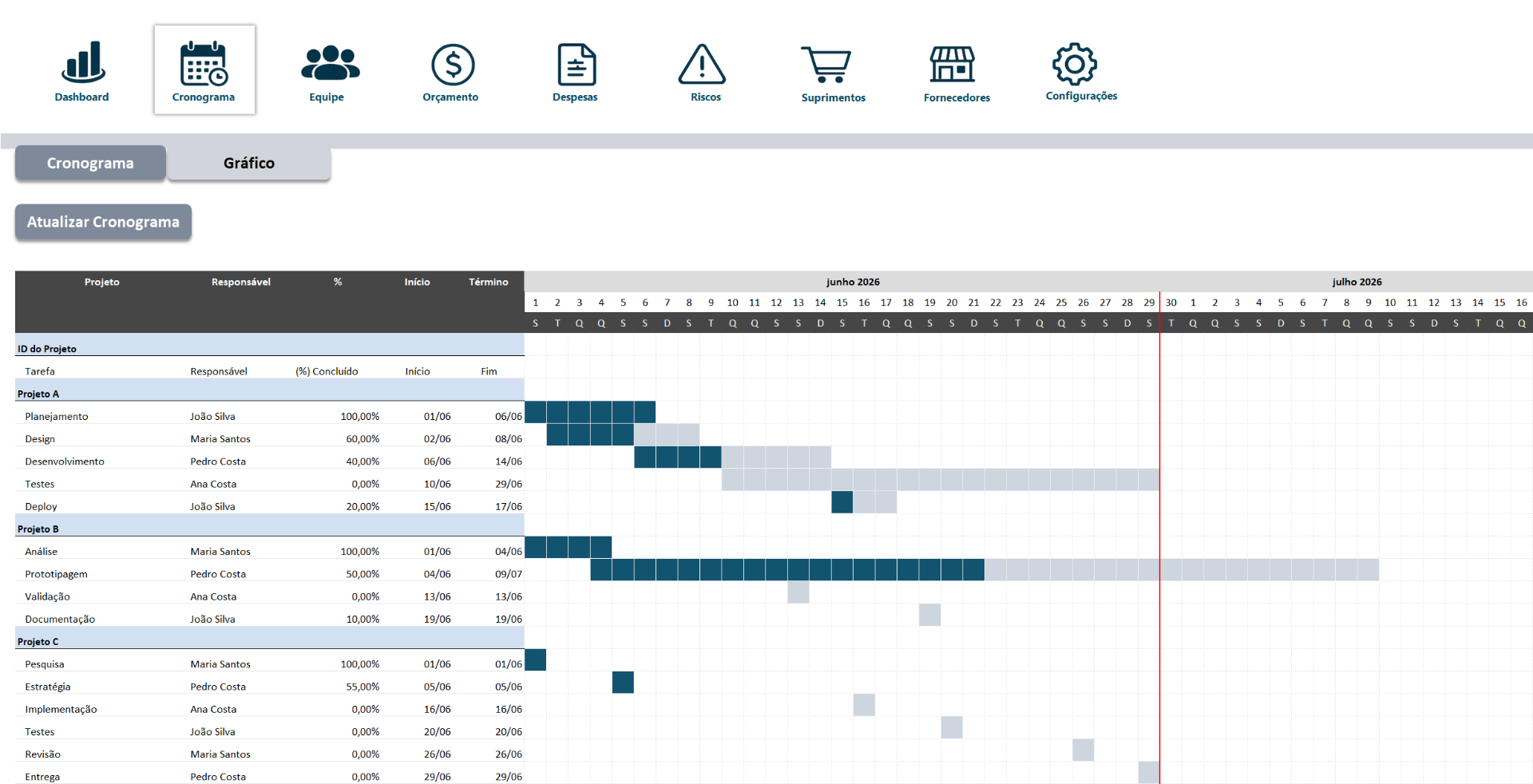Click the Validação Gantt cell on June 13
1533x784 pixels.
coord(798,592)
